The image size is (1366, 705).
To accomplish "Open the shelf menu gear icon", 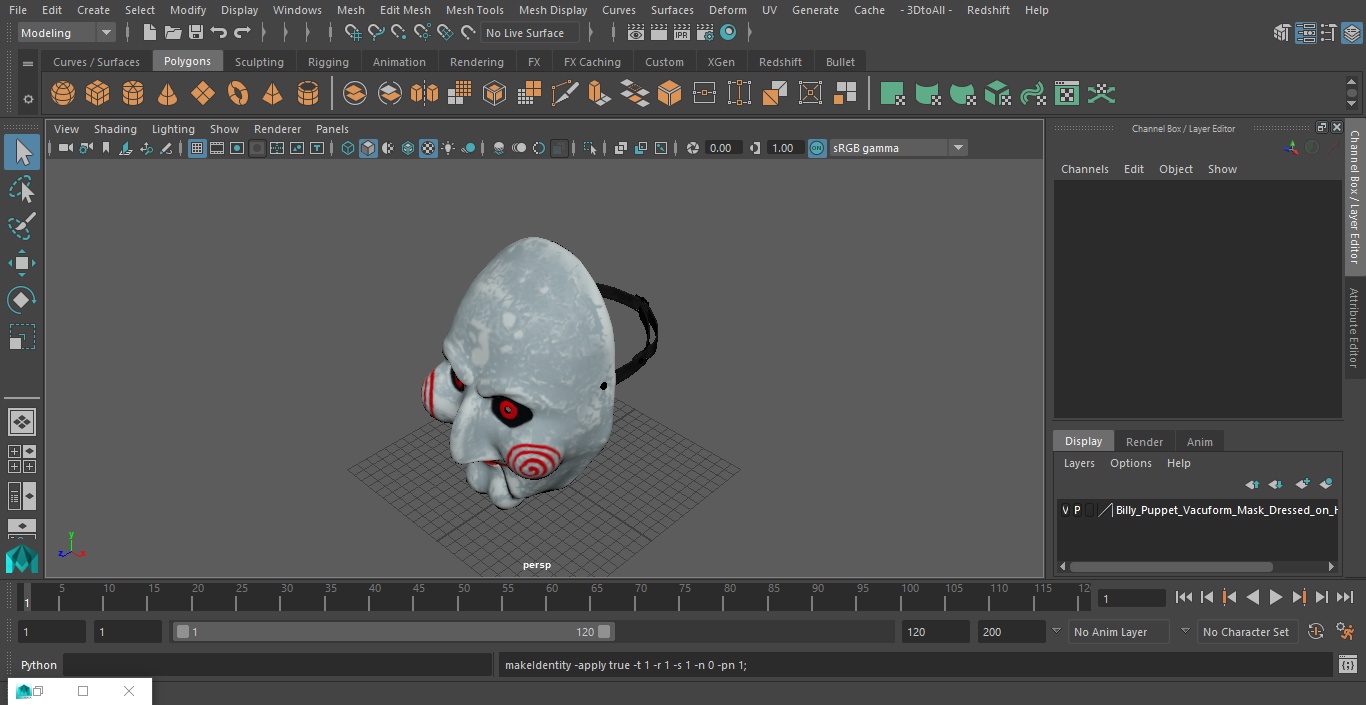I will tap(28, 99).
